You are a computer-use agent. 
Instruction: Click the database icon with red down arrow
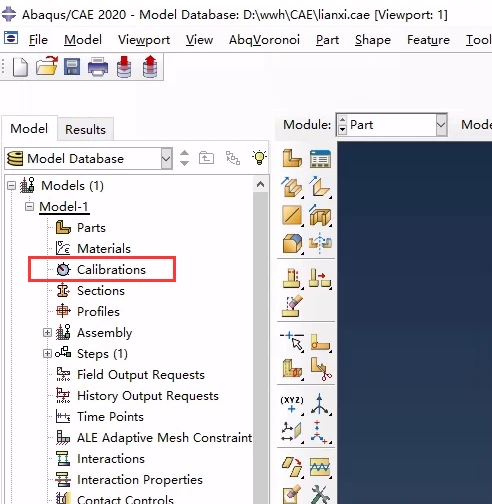124,67
